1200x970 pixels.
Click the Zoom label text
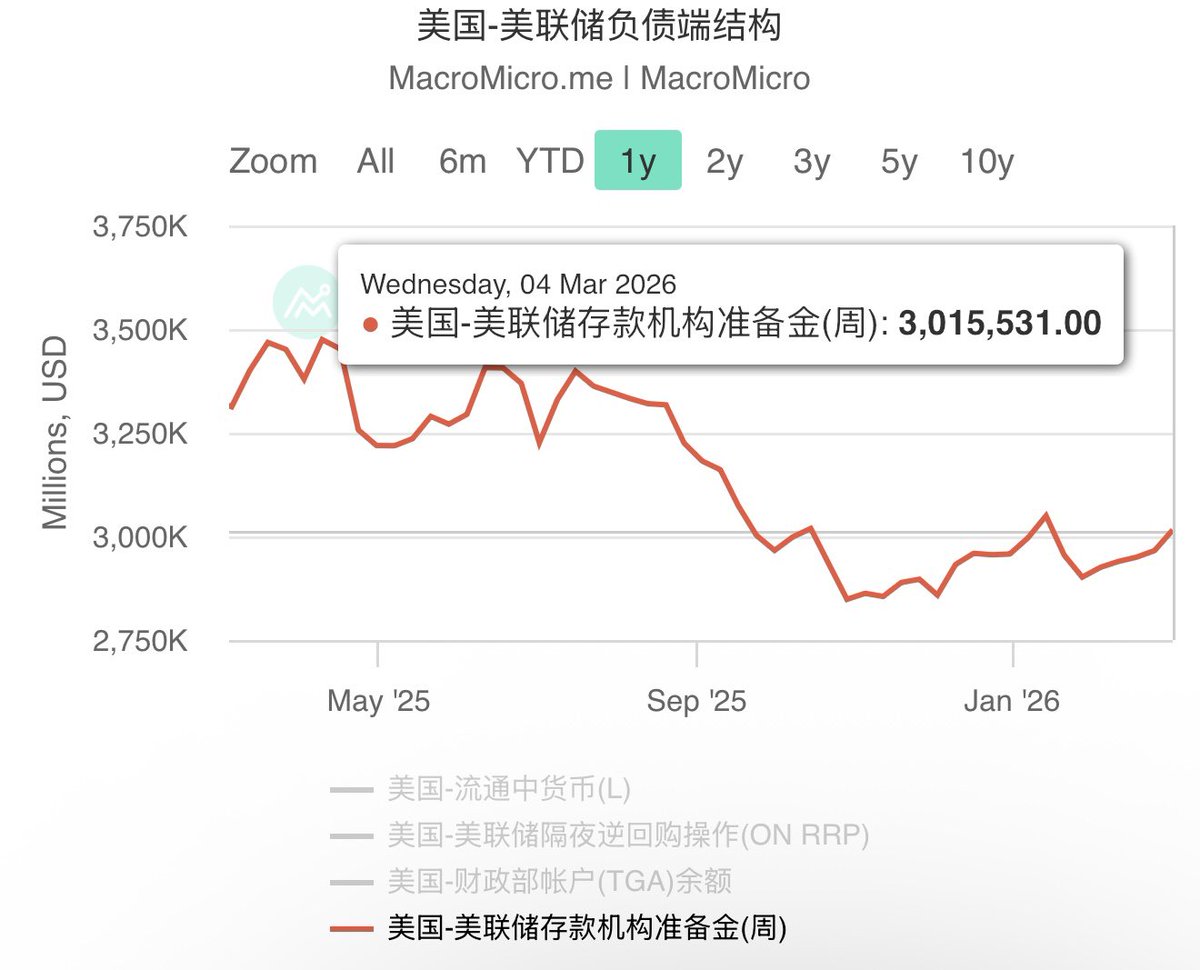pyautogui.click(x=273, y=161)
